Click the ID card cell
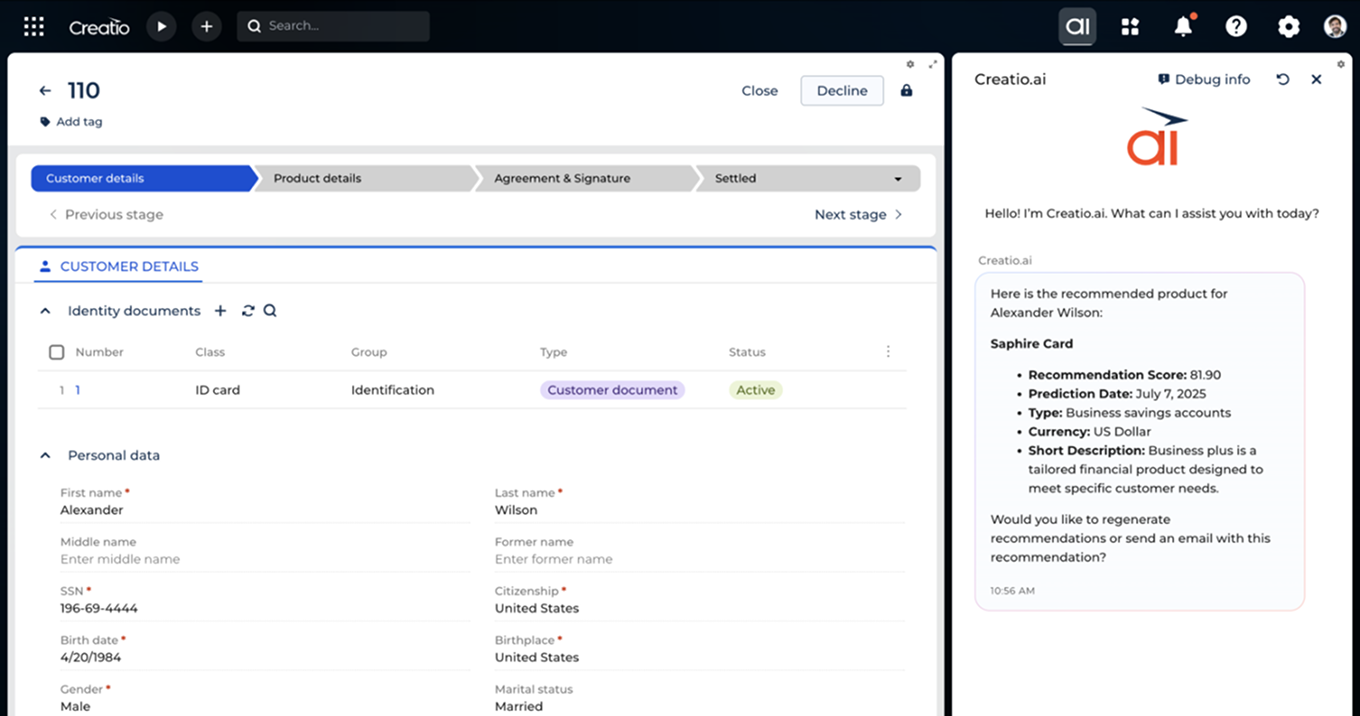The height and width of the screenshot is (716, 1360). (218, 390)
